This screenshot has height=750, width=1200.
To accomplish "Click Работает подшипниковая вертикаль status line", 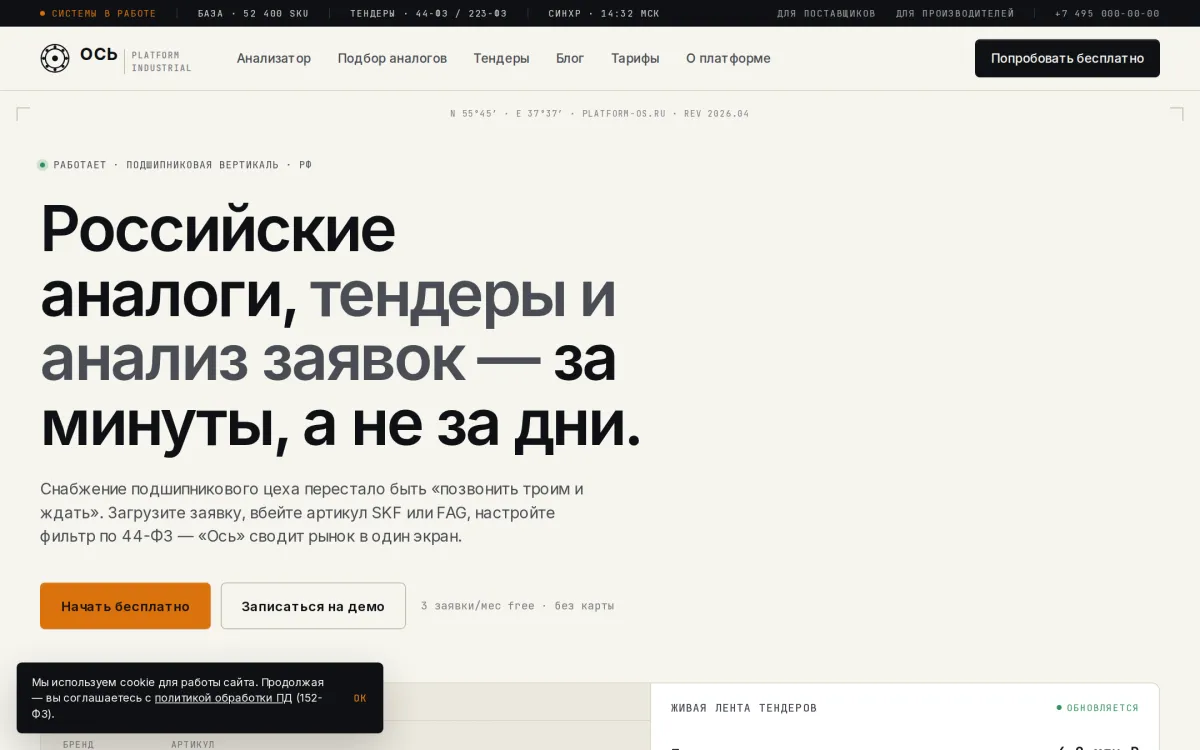I will [175, 165].
